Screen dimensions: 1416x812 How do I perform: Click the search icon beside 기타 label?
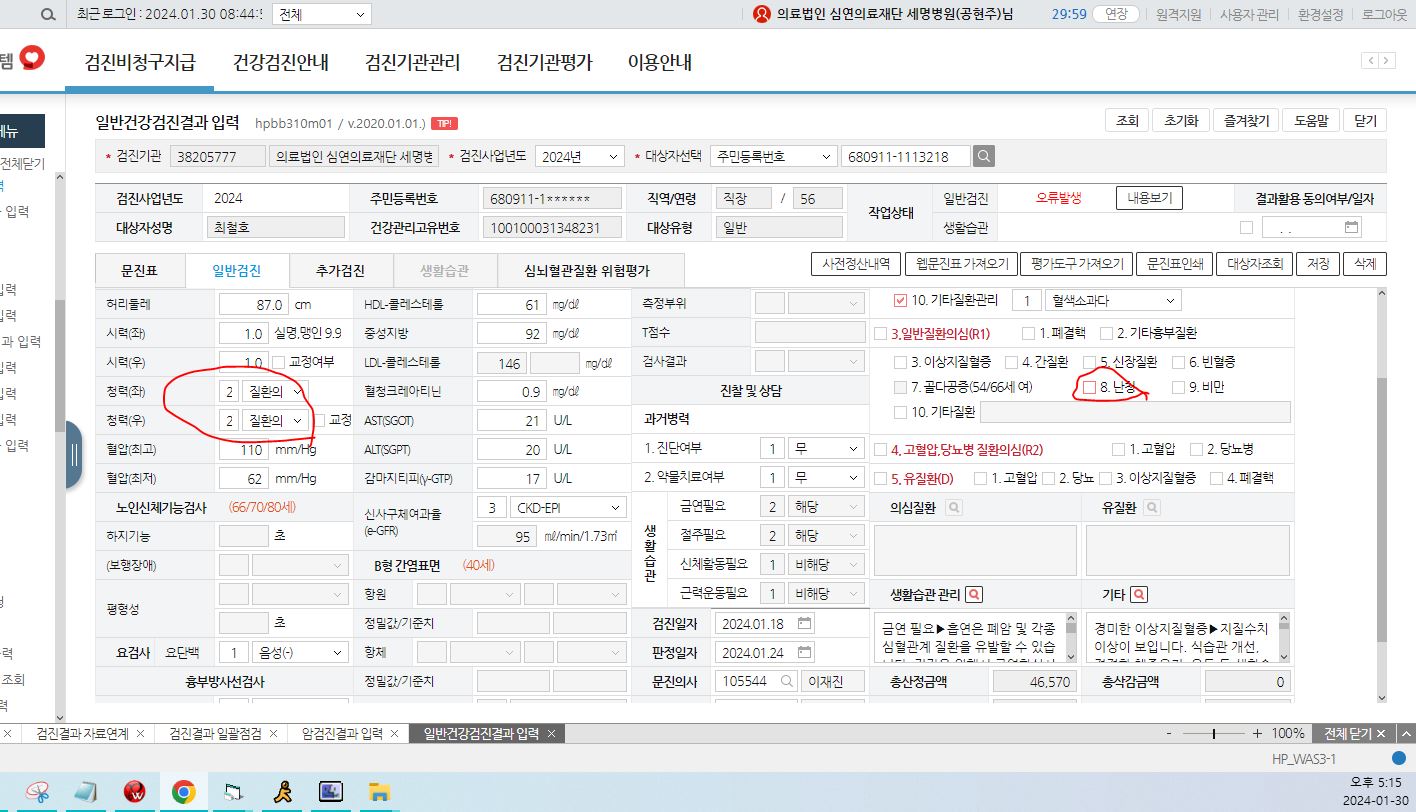(x=1139, y=594)
